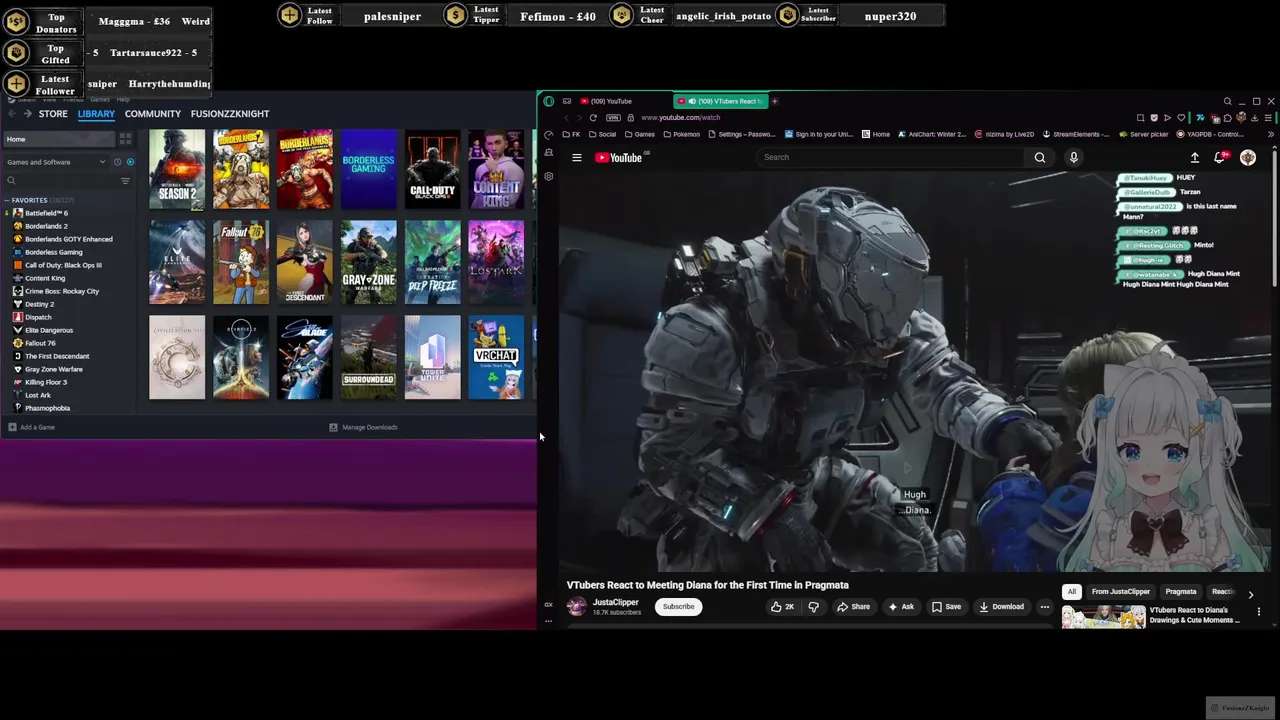1280x720 pixels.
Task: Click the YouTube logo
Action: tap(619, 157)
